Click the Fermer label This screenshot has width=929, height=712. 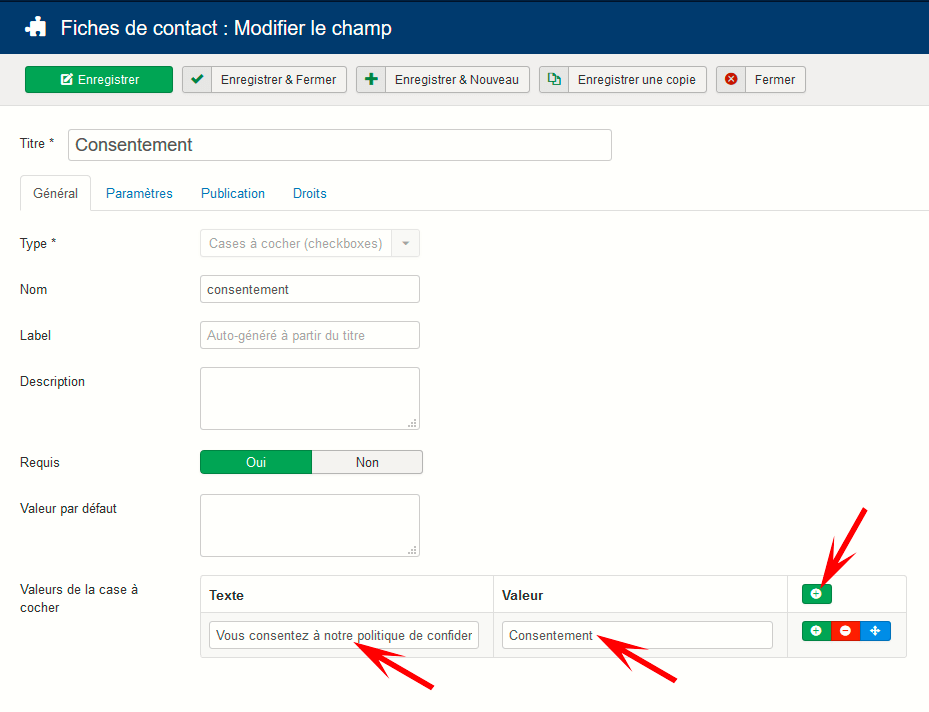point(775,79)
